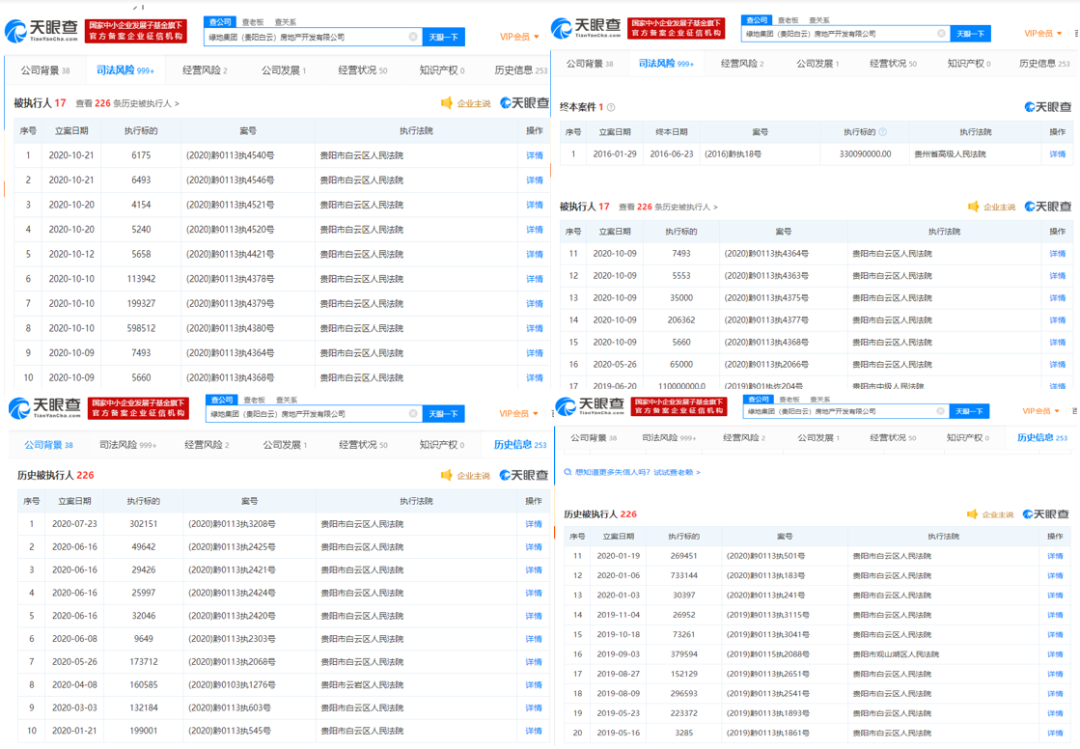Open 详情 for case (2020)黔0113执2066号
The width and height of the screenshot is (1080, 749).
click(1057, 365)
